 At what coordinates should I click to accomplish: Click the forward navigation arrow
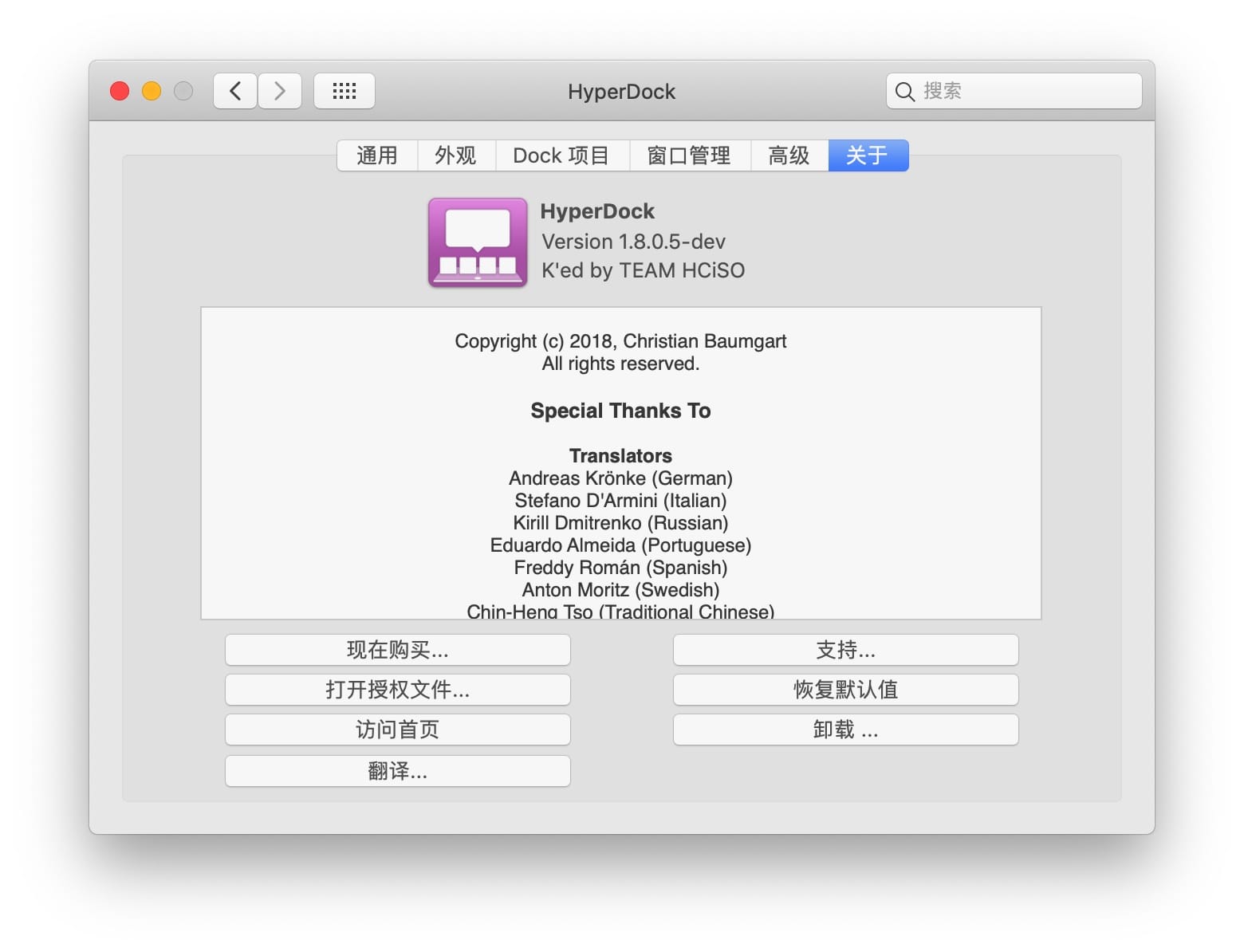point(280,91)
